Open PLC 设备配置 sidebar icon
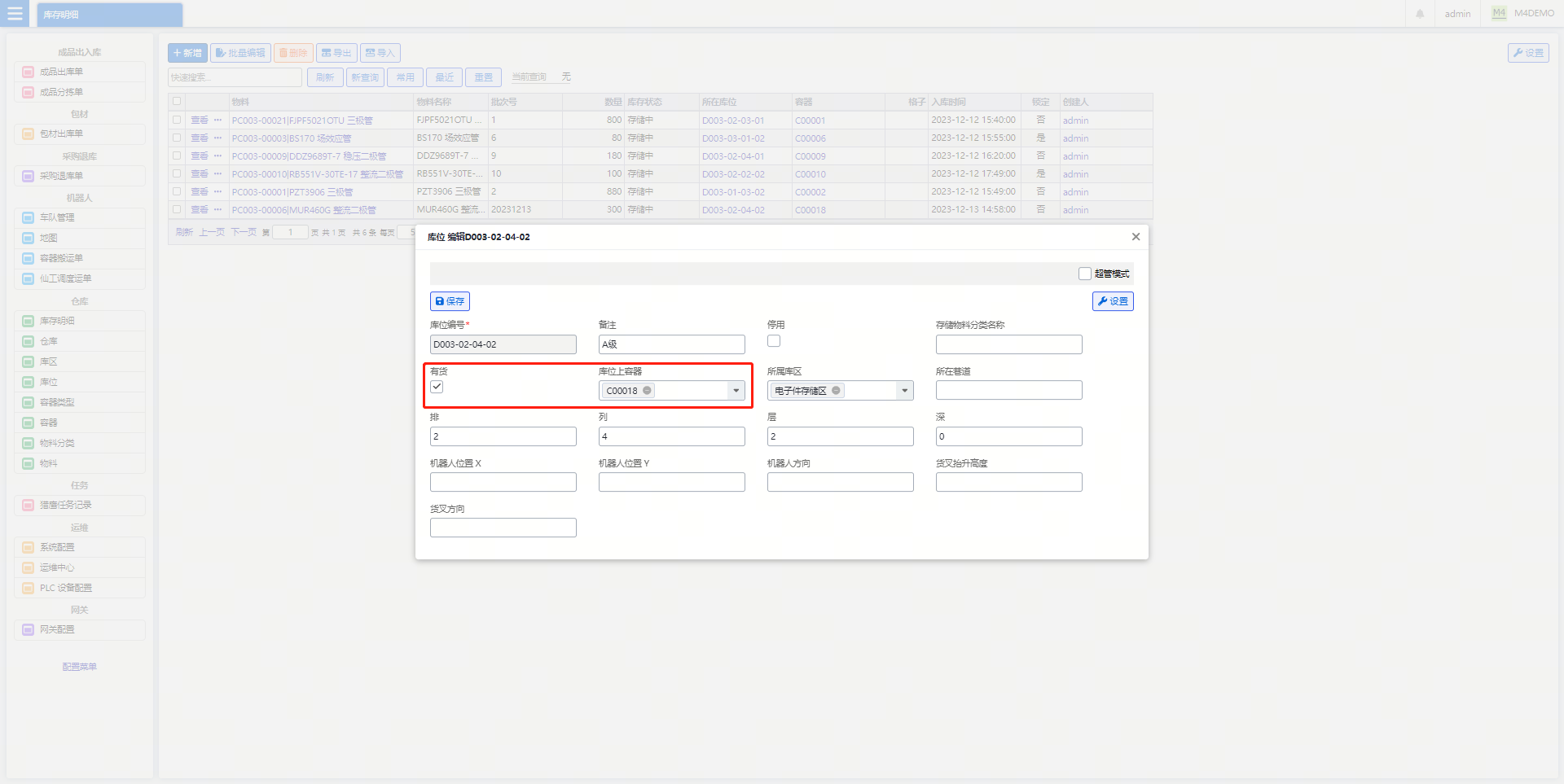Image resolution: width=1564 pixels, height=784 pixels. click(x=29, y=589)
